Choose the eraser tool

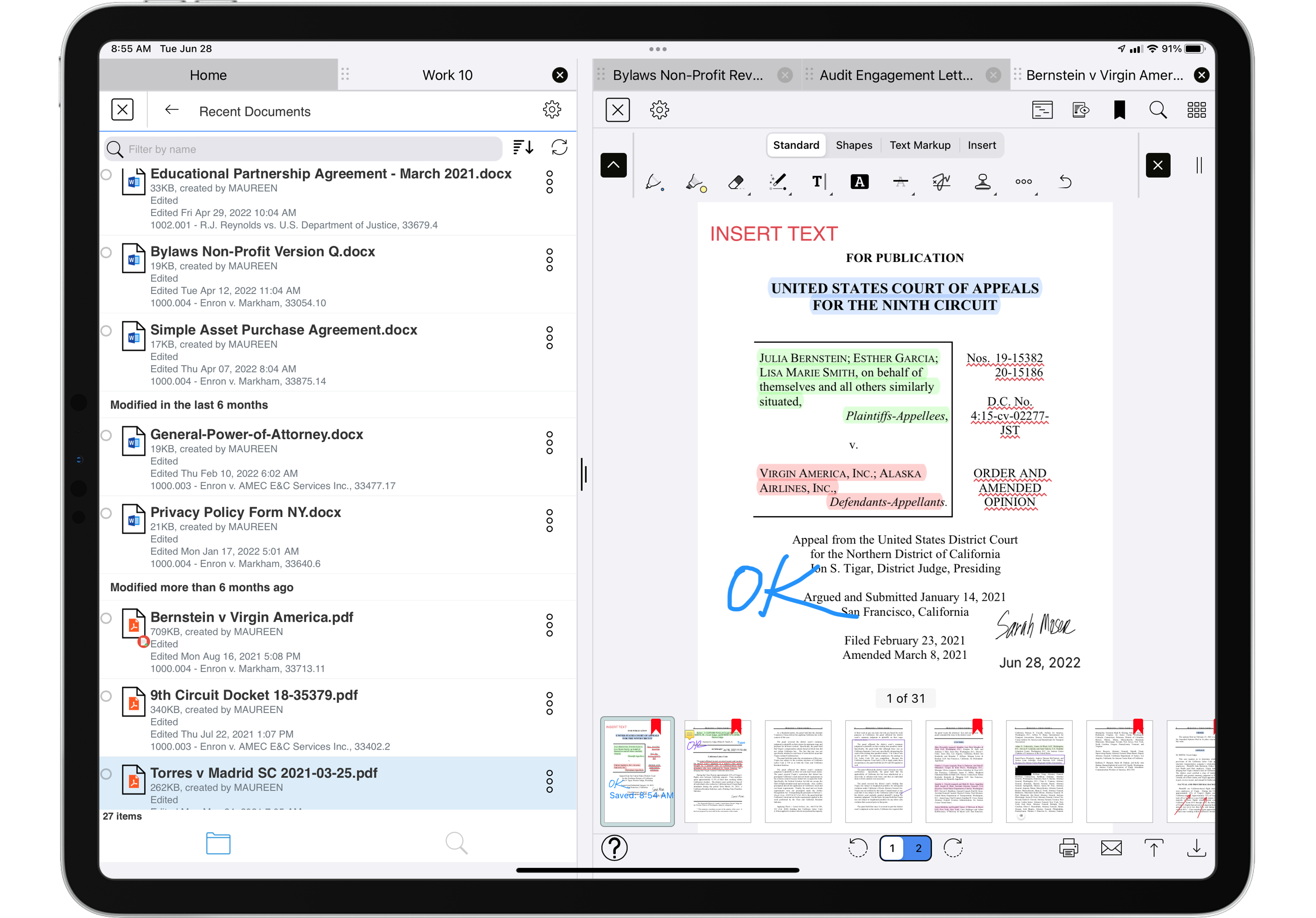coord(736,182)
